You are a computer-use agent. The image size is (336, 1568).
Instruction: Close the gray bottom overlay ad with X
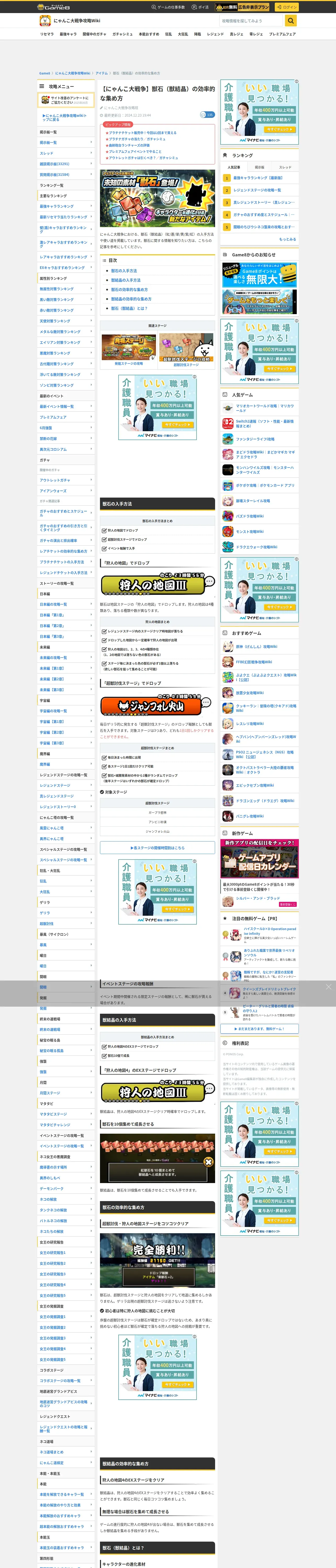pos(329,987)
